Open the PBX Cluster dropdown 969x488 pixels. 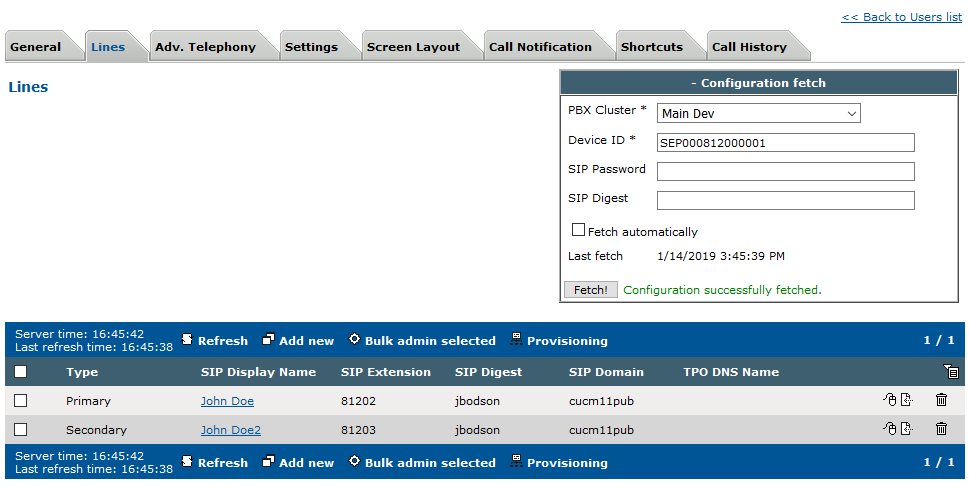tap(758, 113)
